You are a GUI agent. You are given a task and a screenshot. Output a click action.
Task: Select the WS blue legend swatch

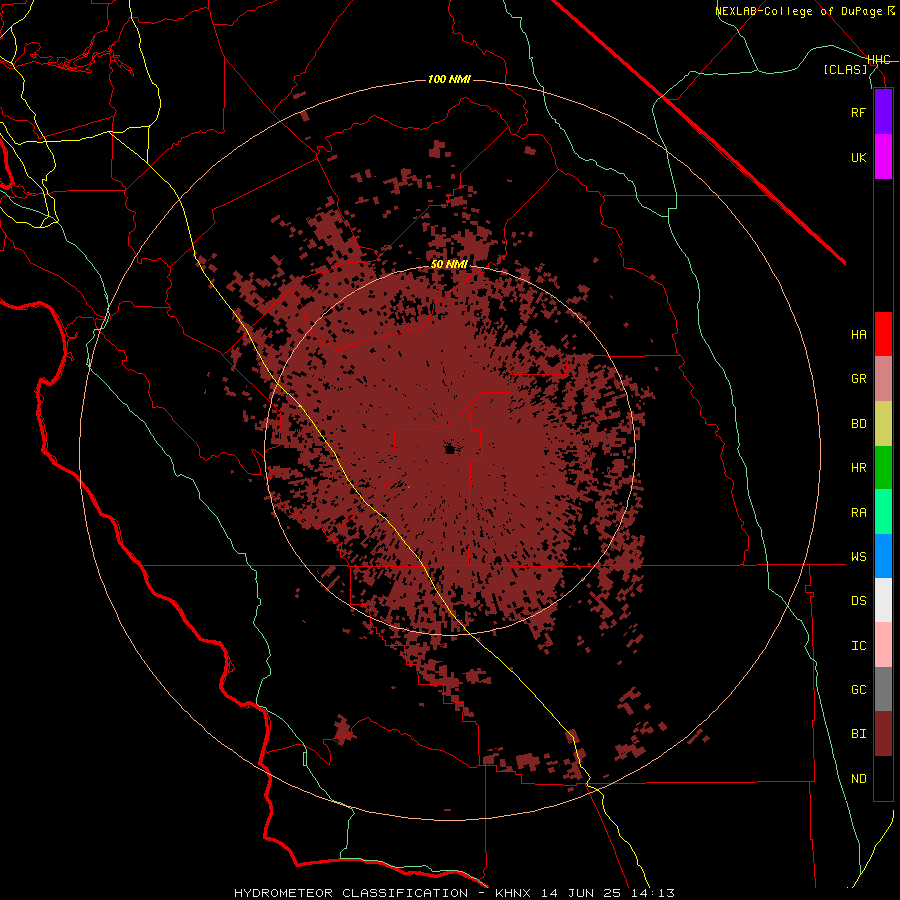(883, 556)
